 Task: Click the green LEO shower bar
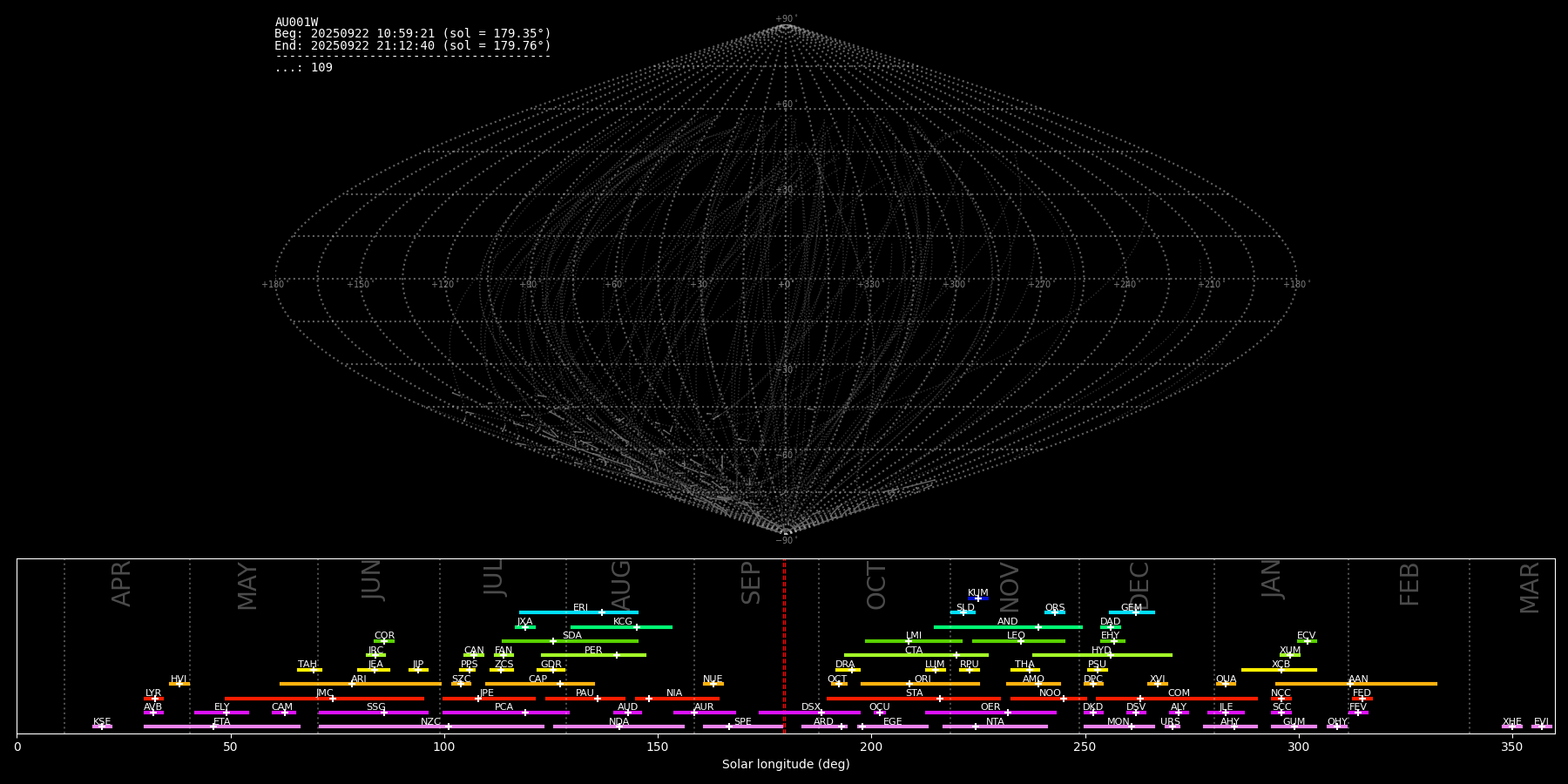(x=1018, y=641)
